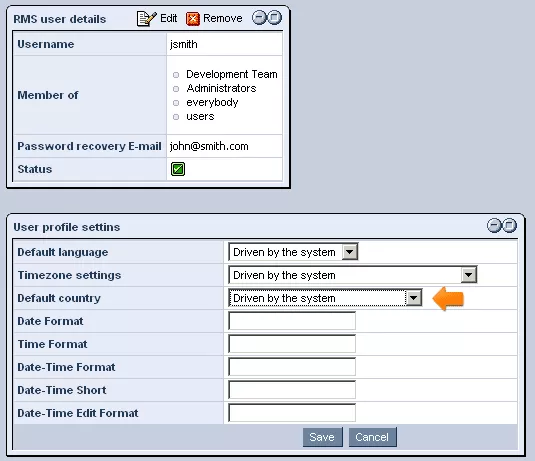Minimize the RMS user details panel
Screen dimensions: 535x461
(x=259, y=17)
